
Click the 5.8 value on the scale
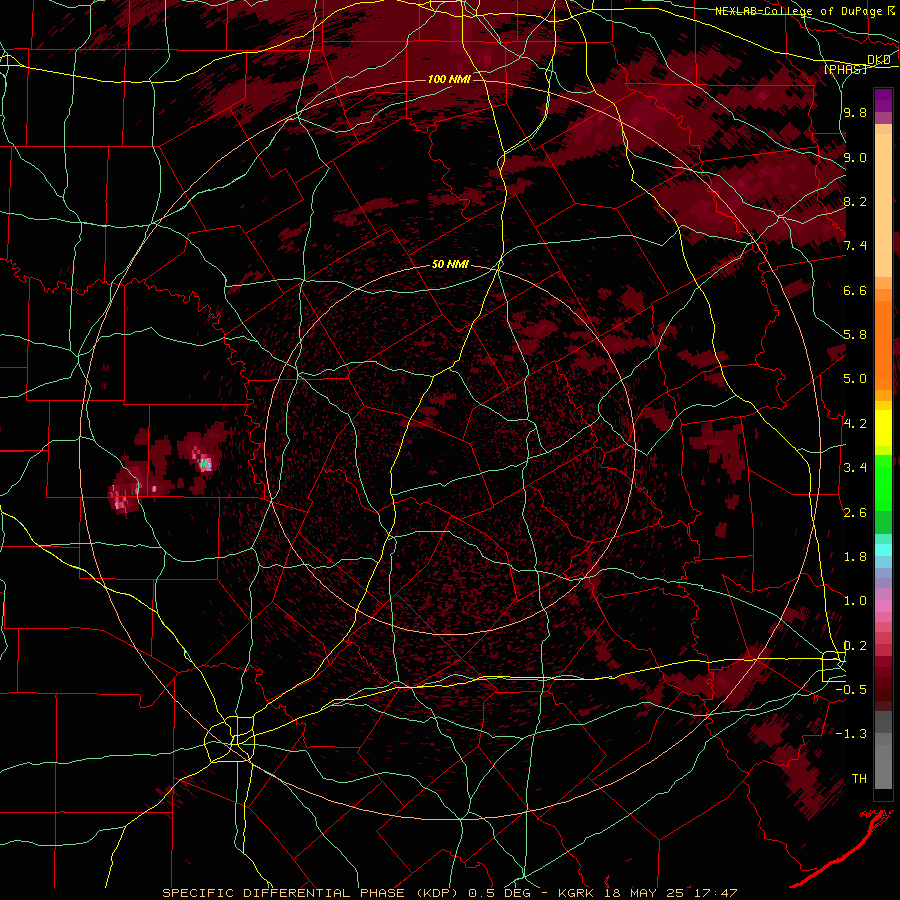pyautogui.click(x=855, y=335)
